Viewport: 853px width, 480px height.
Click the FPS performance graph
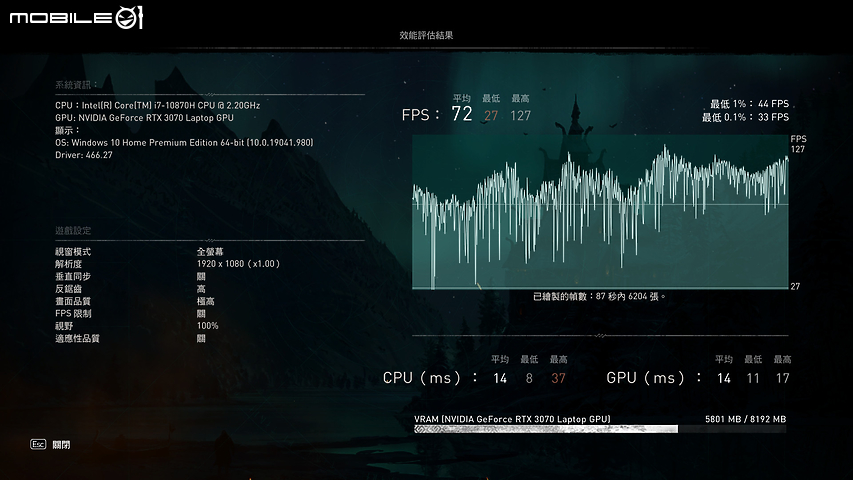pos(600,212)
